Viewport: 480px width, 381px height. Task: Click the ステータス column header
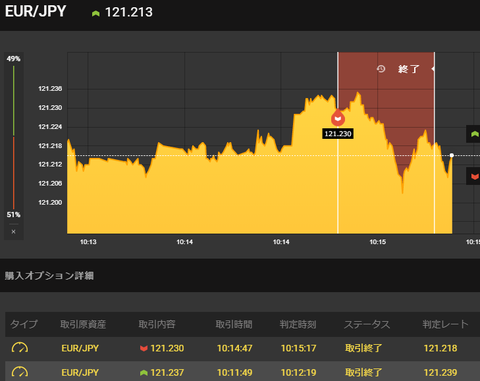tap(367, 324)
